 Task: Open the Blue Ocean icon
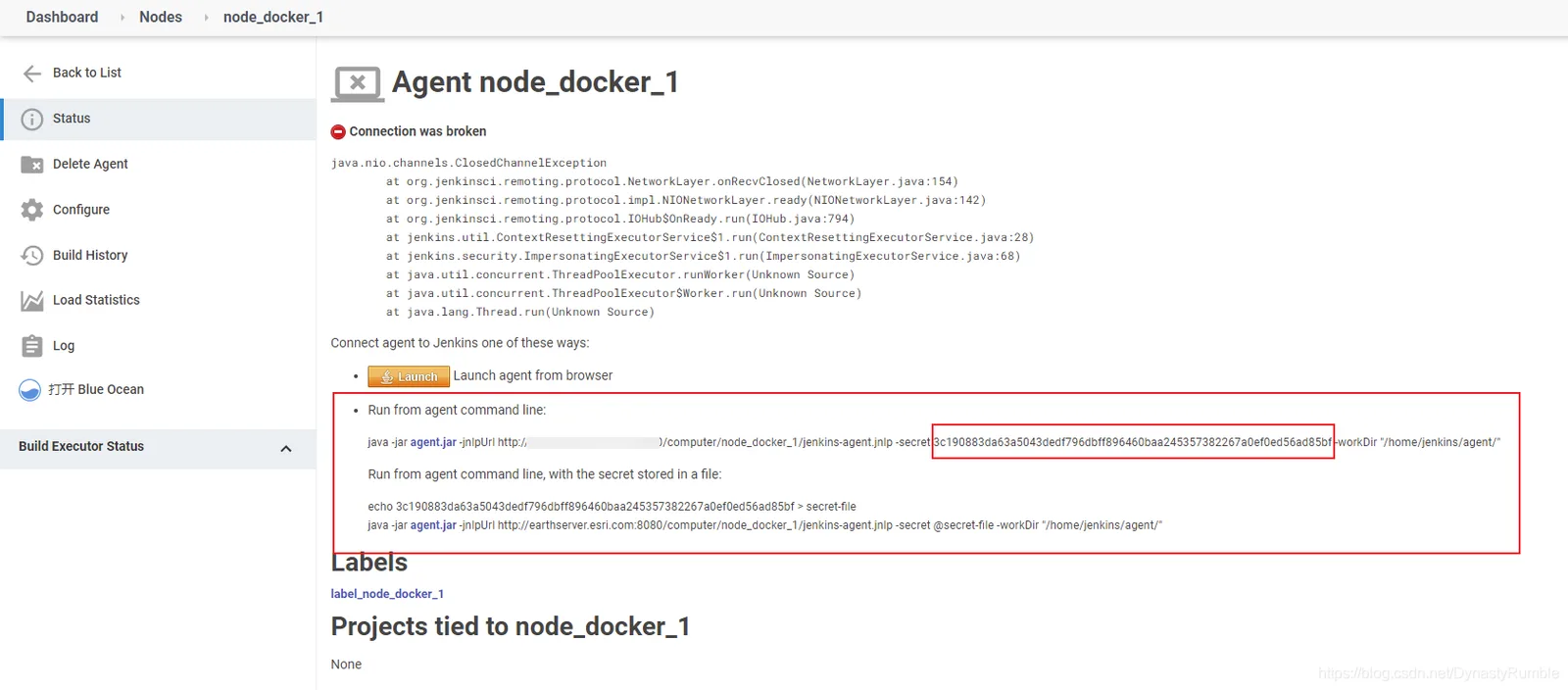[x=30, y=390]
